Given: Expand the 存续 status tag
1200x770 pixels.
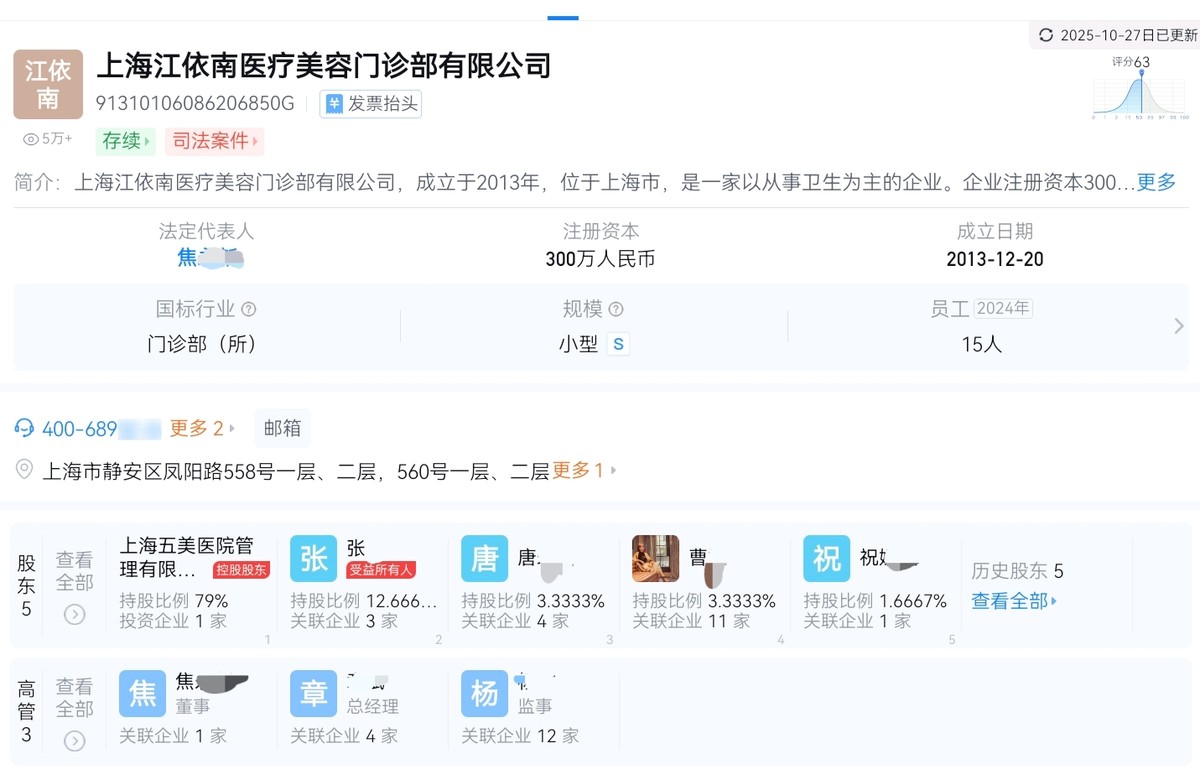Looking at the screenshot, I should 125,141.
